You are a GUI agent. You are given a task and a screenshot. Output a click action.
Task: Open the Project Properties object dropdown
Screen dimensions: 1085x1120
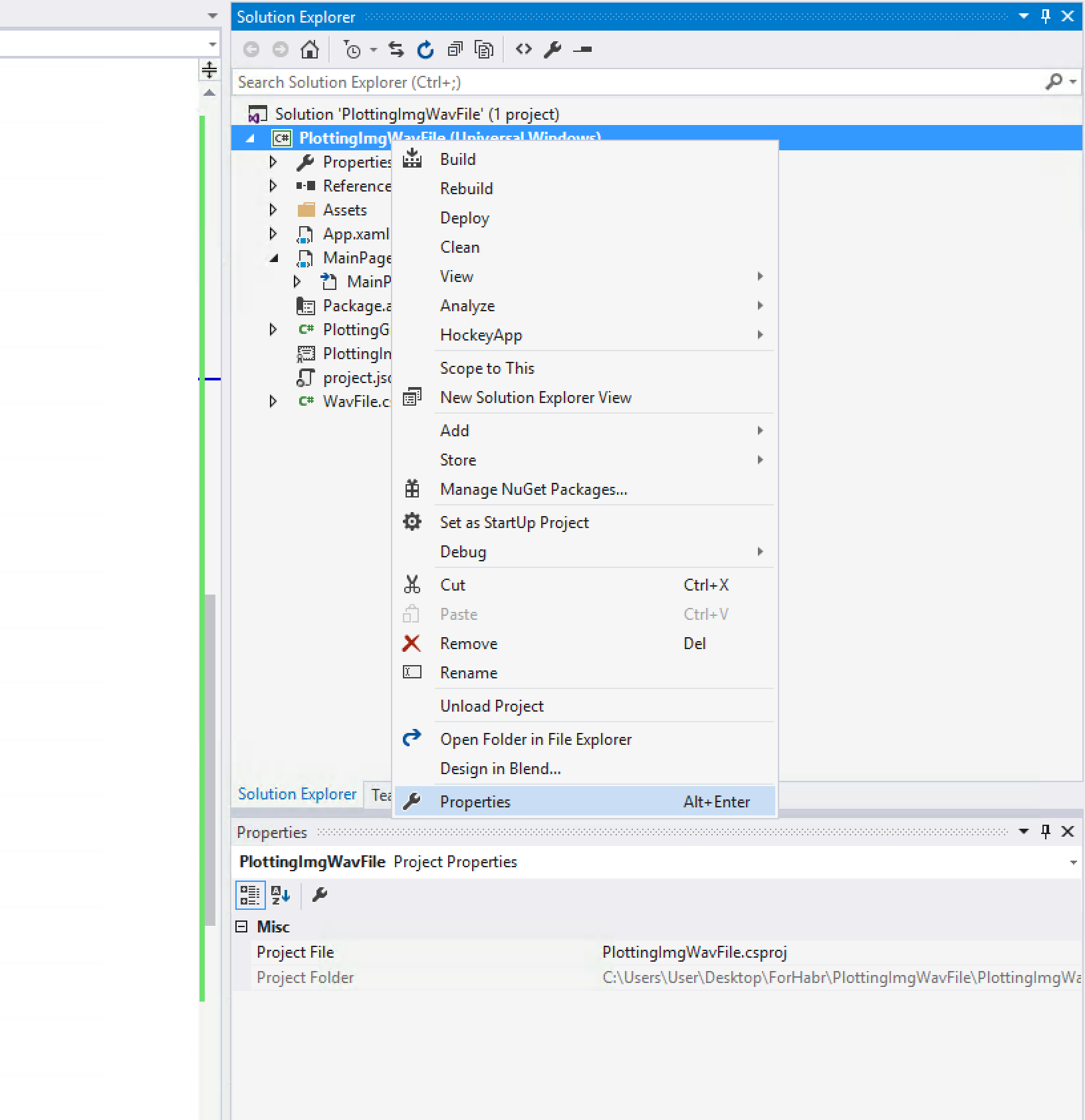1073,863
